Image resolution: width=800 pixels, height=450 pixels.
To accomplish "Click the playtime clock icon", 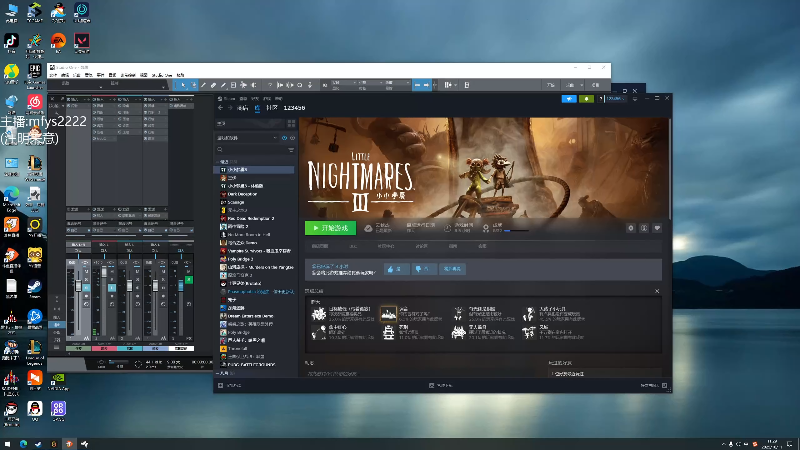I will [447, 228].
